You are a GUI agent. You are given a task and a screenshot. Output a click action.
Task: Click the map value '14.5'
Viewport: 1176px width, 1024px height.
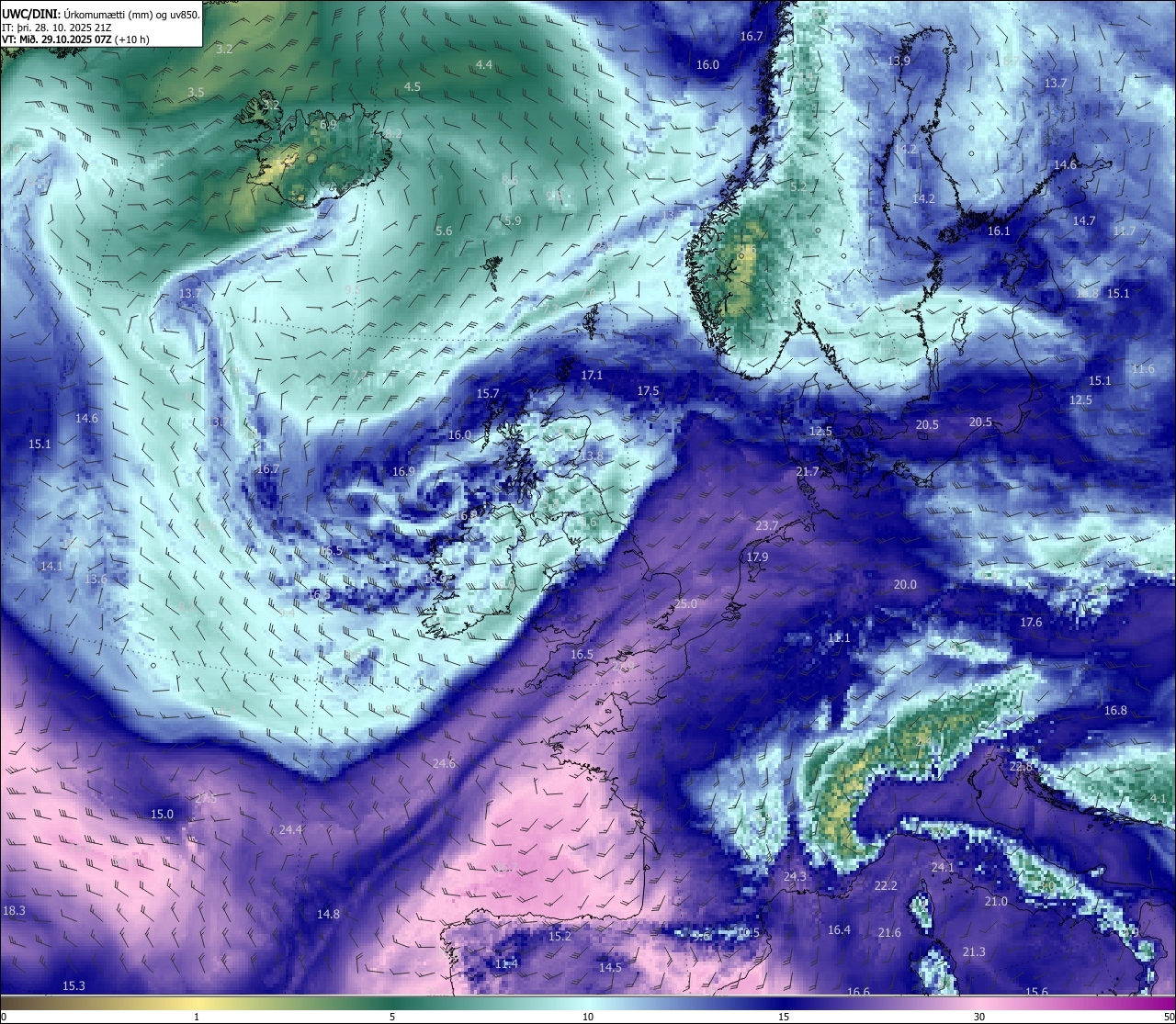click(x=610, y=968)
